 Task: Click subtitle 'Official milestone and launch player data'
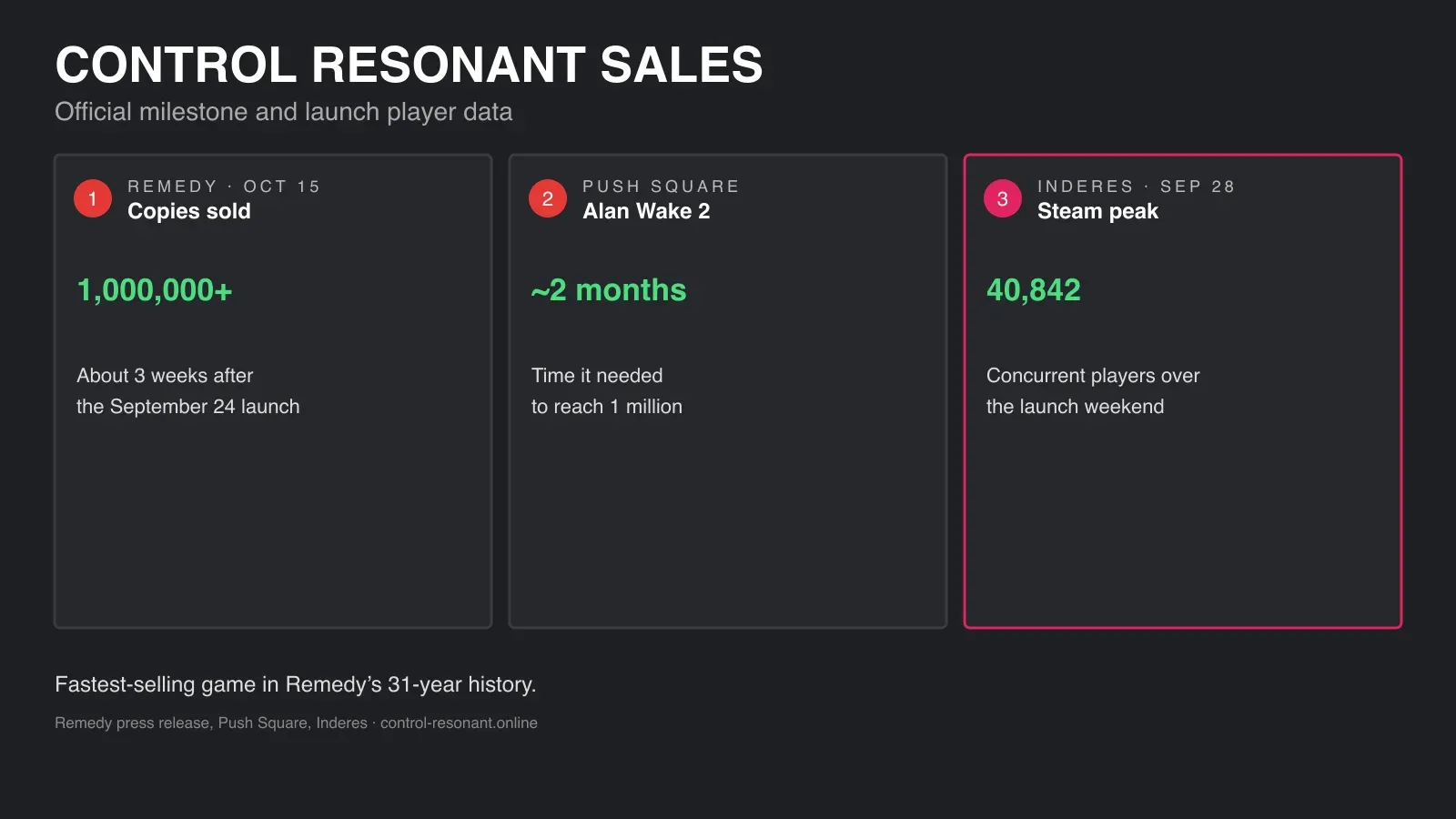tap(283, 112)
